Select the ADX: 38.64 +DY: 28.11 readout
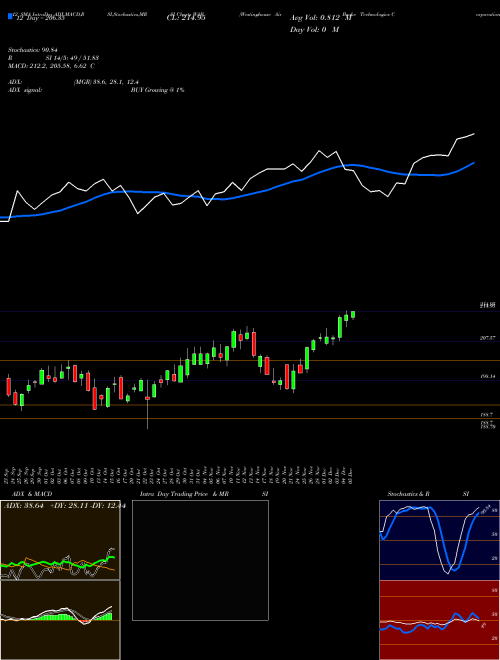 pos(65,506)
